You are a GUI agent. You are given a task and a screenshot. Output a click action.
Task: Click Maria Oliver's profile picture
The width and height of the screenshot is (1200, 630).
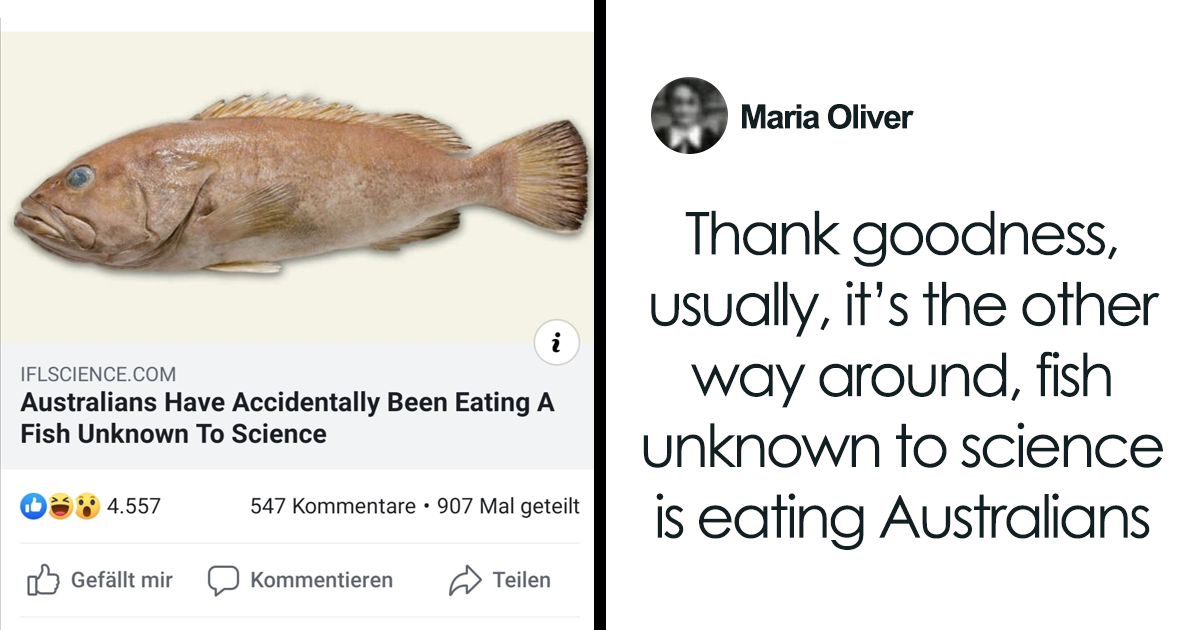[x=689, y=115]
